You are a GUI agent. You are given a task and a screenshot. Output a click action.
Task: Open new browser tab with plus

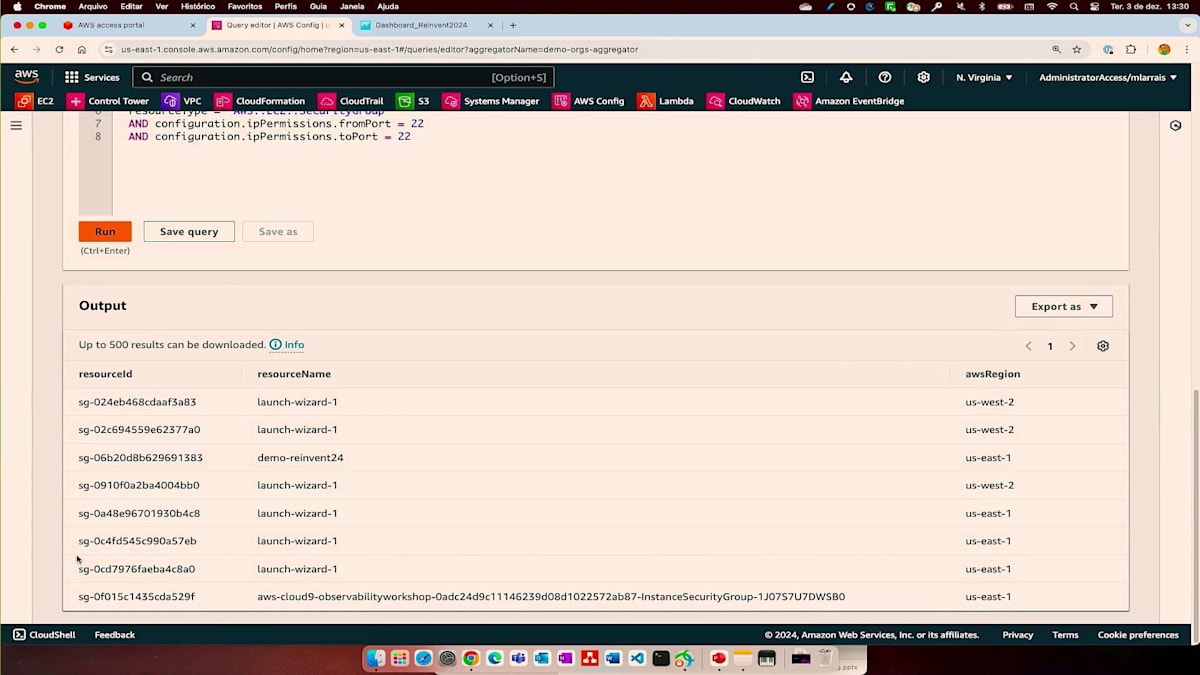(513, 25)
